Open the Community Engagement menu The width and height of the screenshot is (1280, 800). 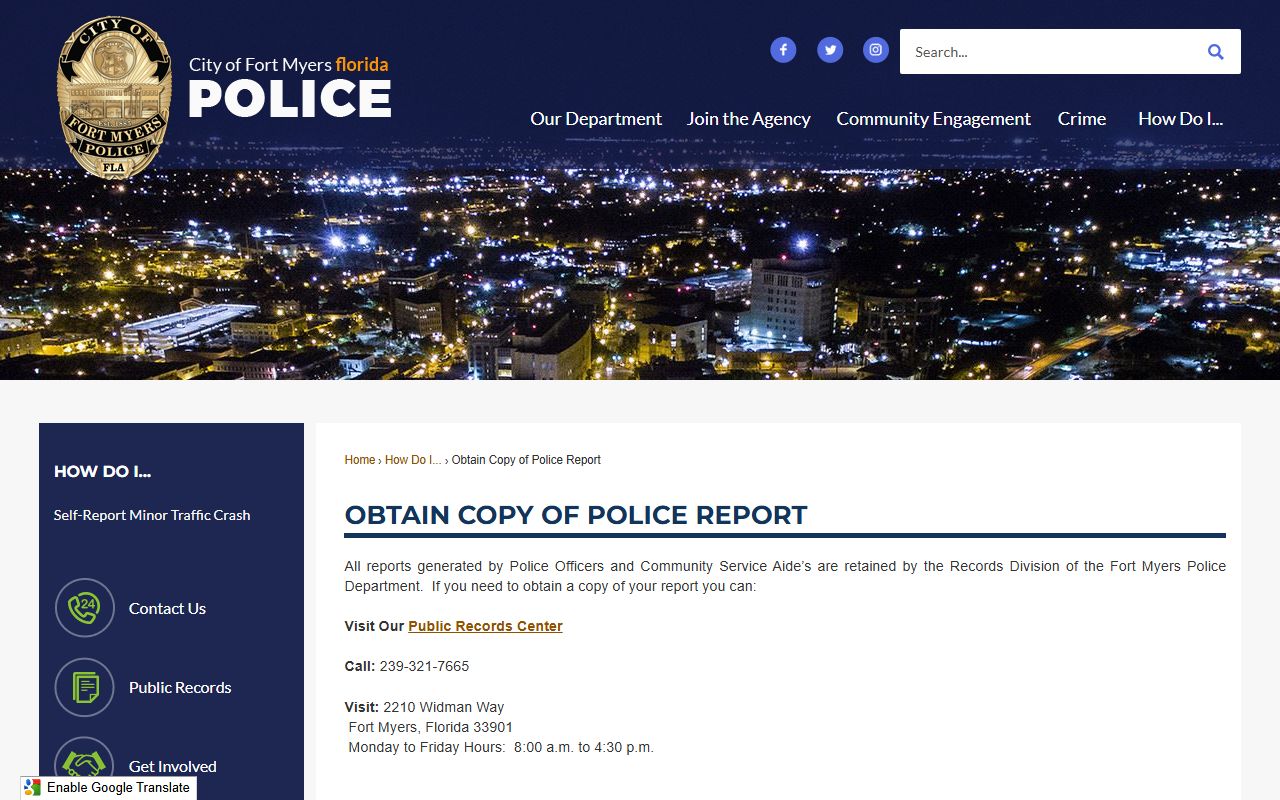(934, 119)
